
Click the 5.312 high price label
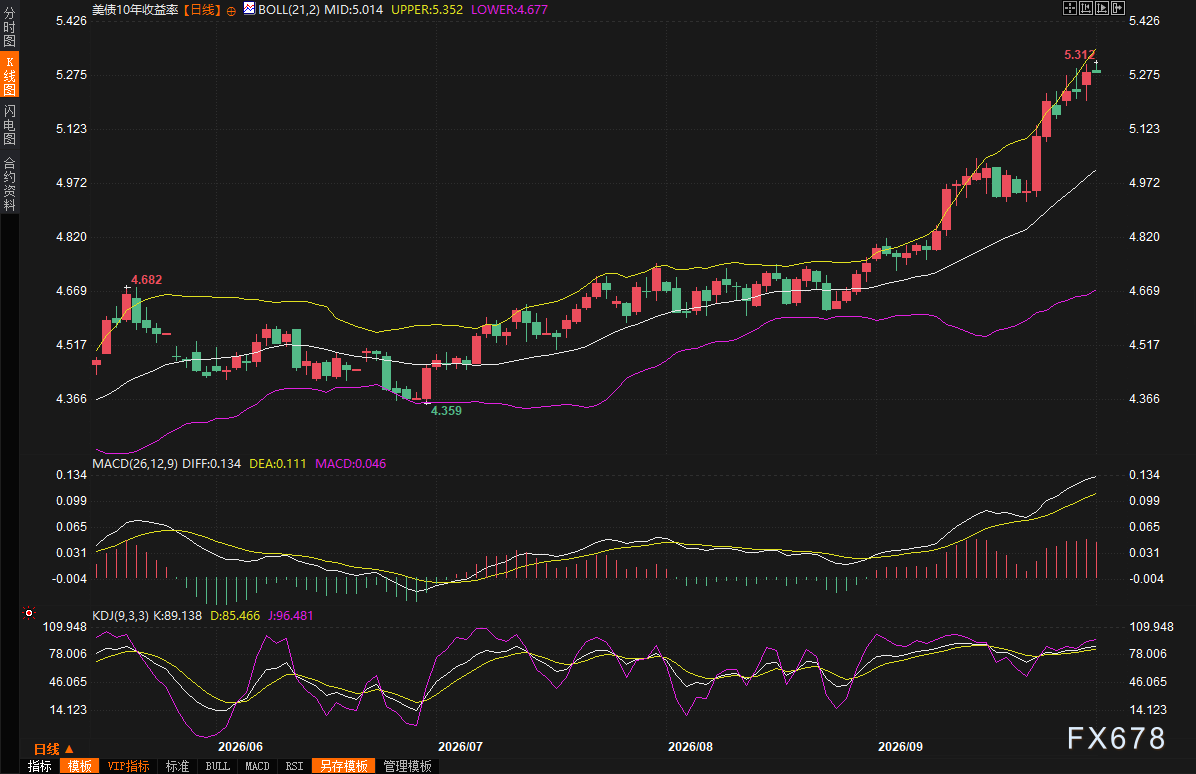pyautogui.click(x=1079, y=55)
